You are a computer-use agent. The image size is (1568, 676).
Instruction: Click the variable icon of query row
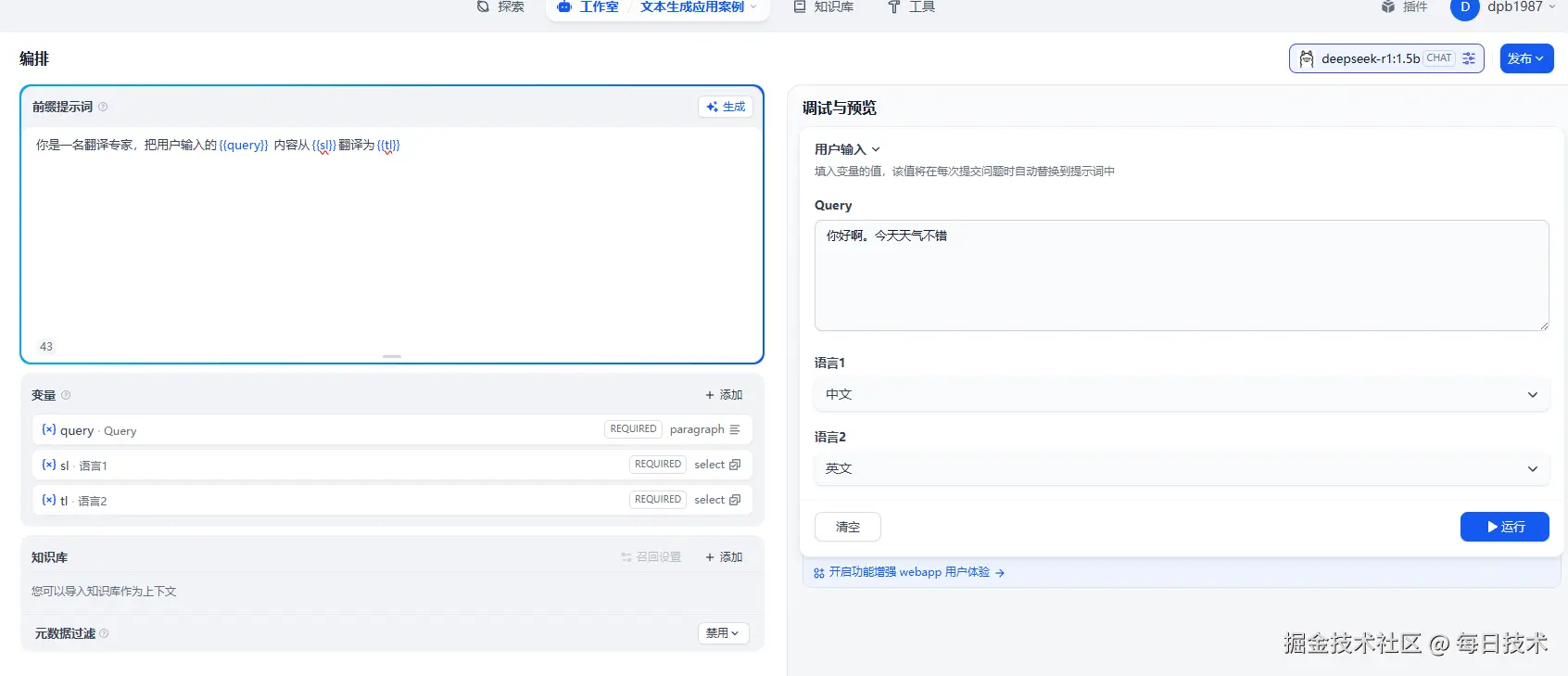(49, 429)
